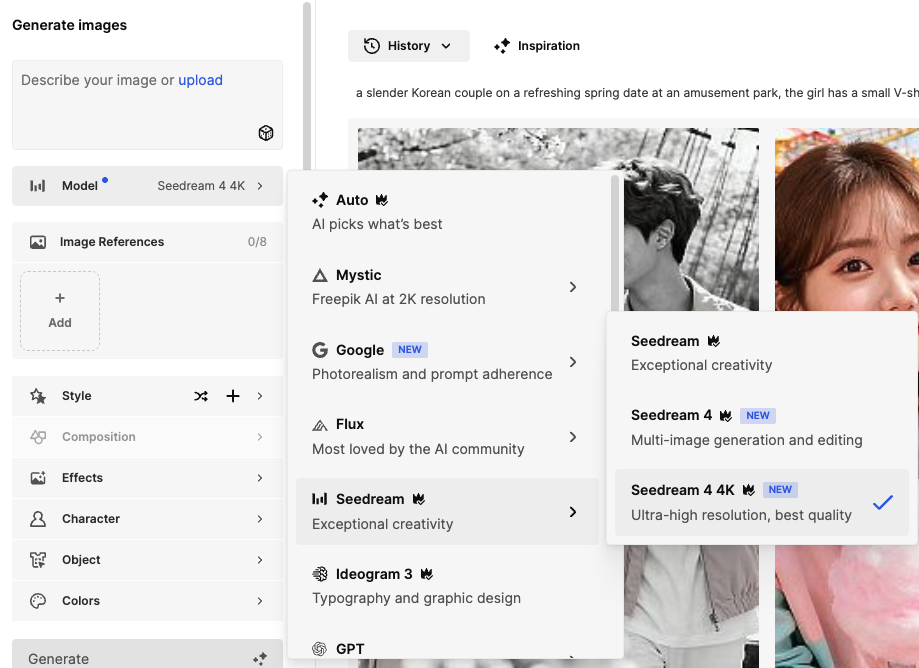Click the 0/8 reference counter
919x668 pixels.
[257, 242]
